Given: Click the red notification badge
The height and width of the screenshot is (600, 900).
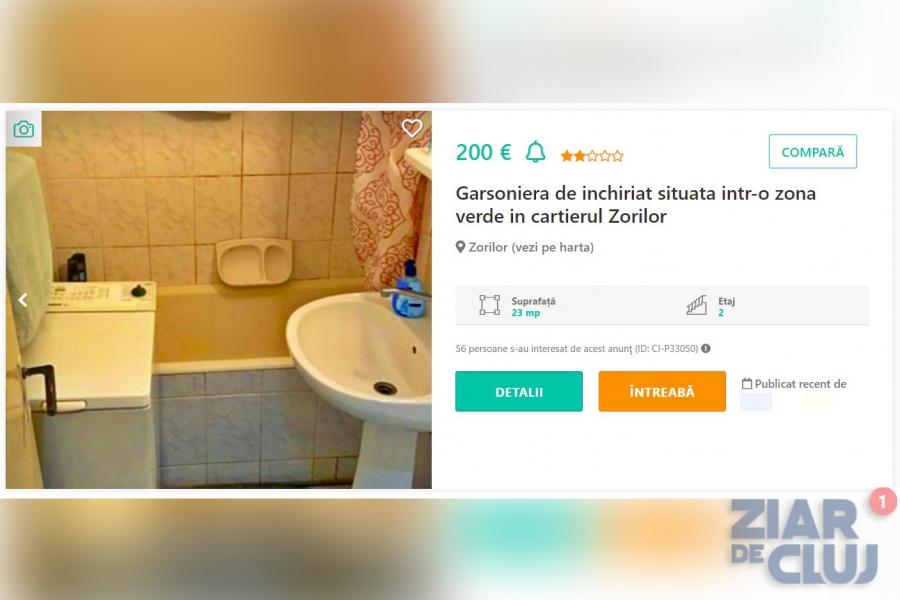Looking at the screenshot, I should point(882,502).
